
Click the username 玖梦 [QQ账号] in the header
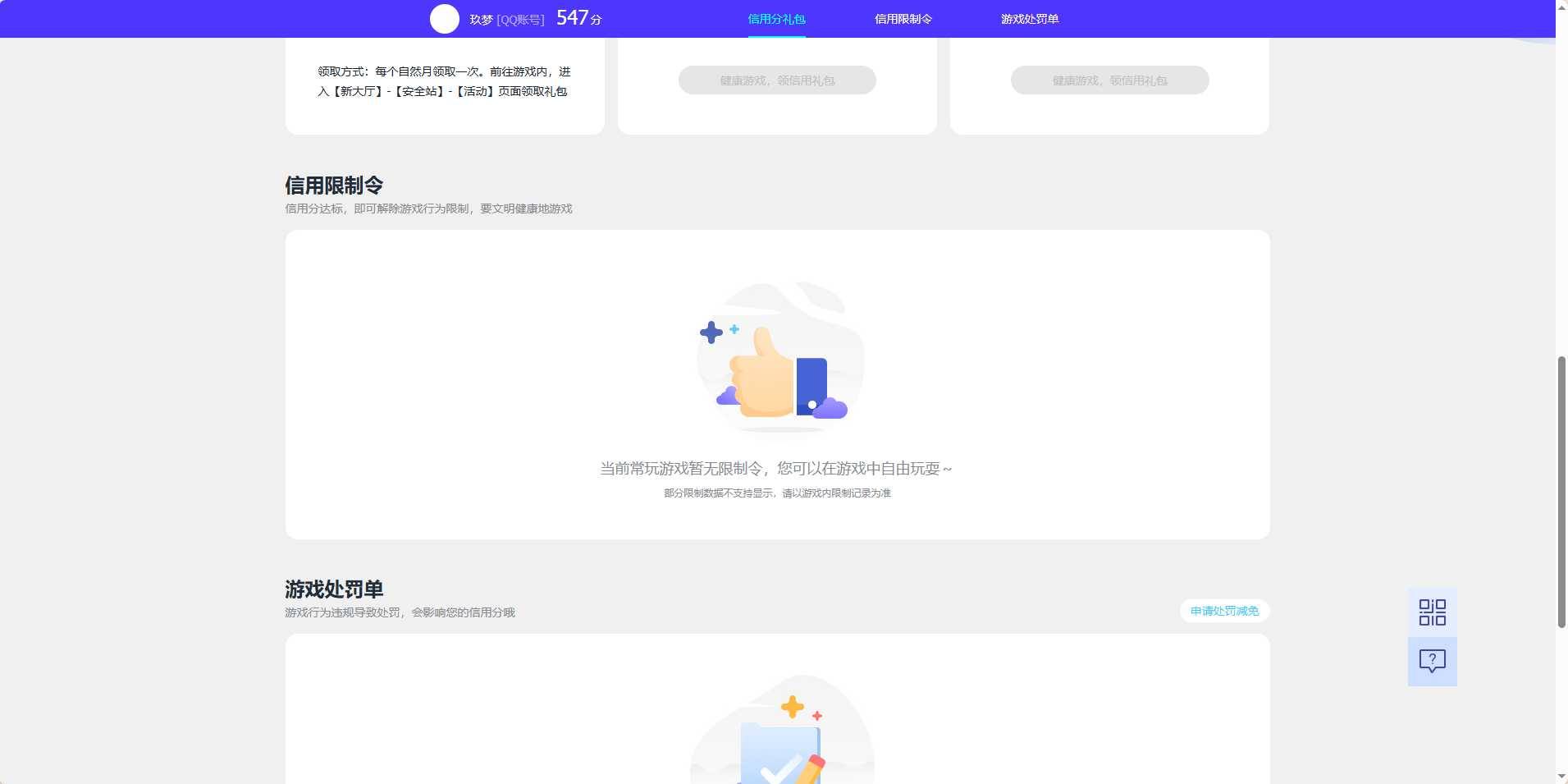coord(506,20)
